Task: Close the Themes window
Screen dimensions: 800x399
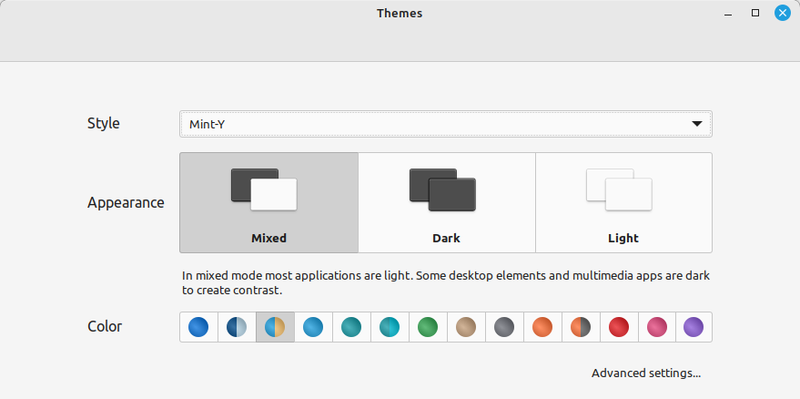Action: tap(783, 13)
